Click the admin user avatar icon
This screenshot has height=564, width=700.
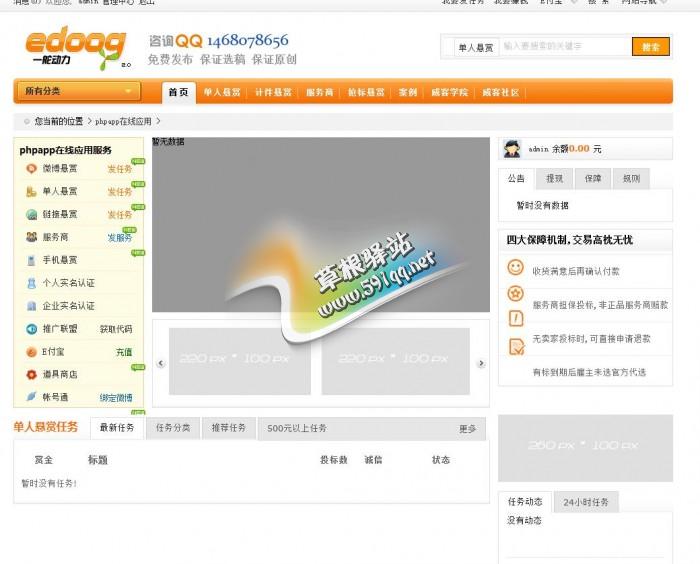point(512,149)
